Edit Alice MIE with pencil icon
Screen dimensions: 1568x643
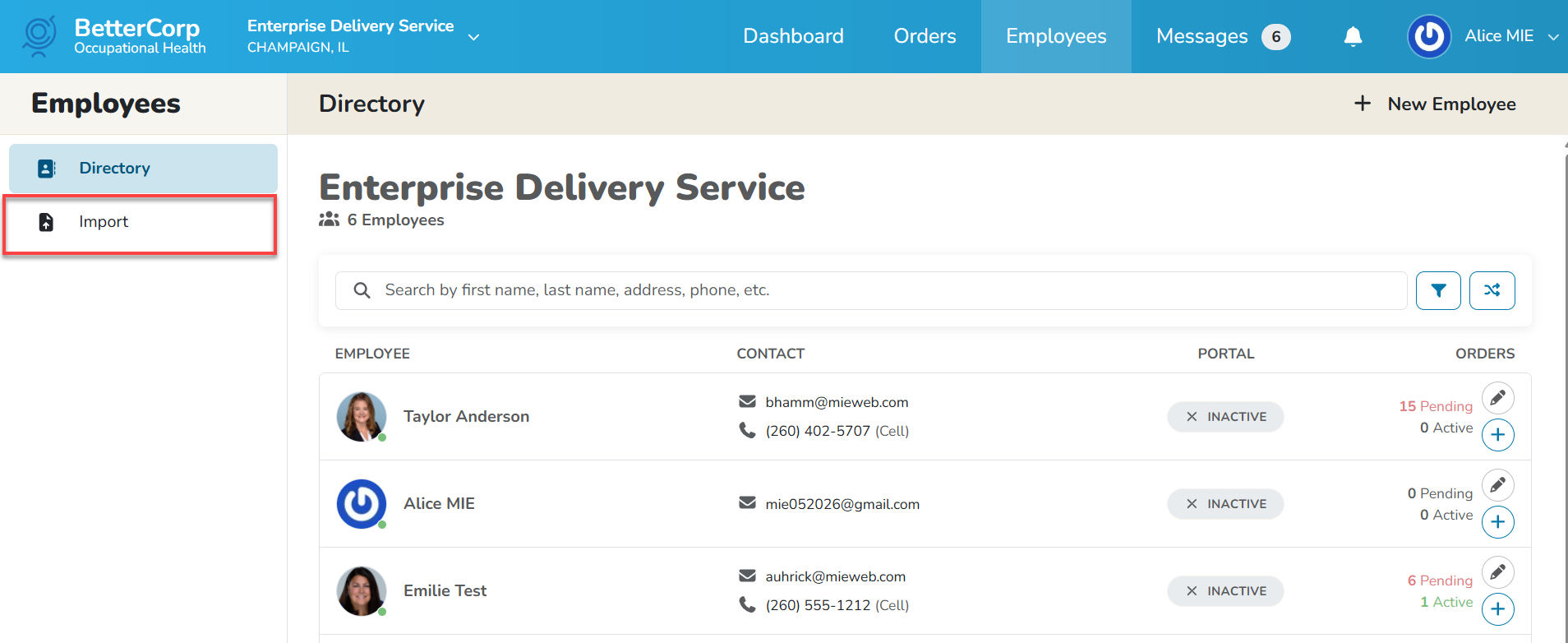(1498, 485)
